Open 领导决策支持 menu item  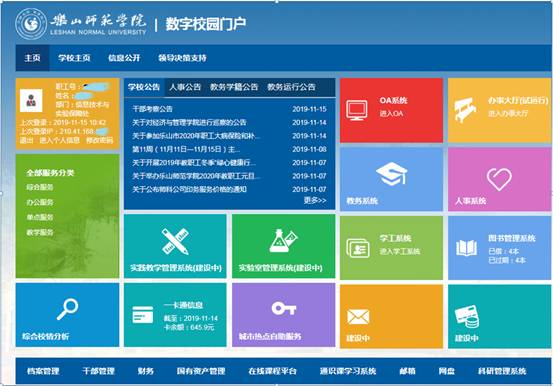click(x=182, y=58)
